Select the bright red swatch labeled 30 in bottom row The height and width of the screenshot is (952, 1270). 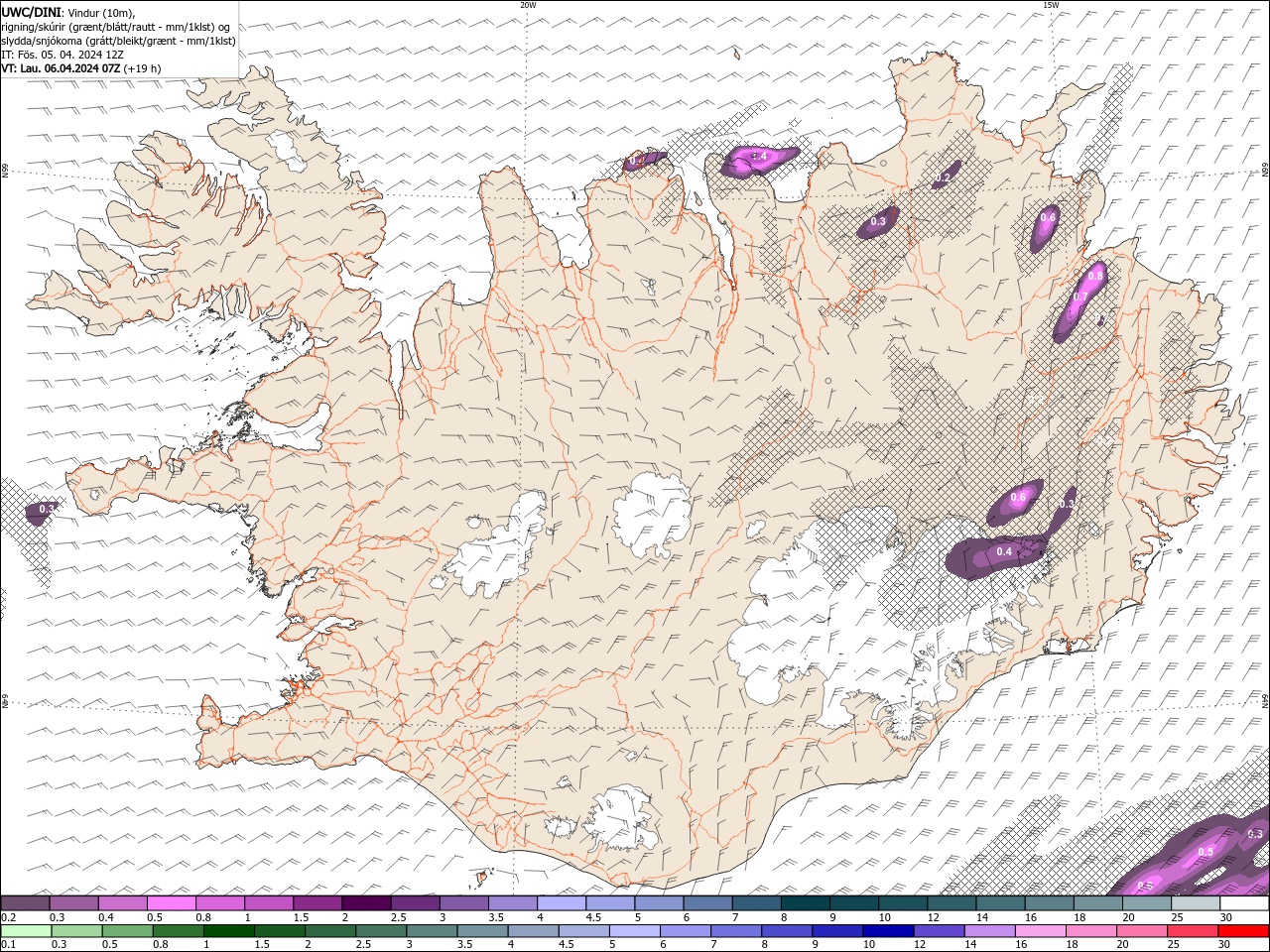pos(1243,931)
